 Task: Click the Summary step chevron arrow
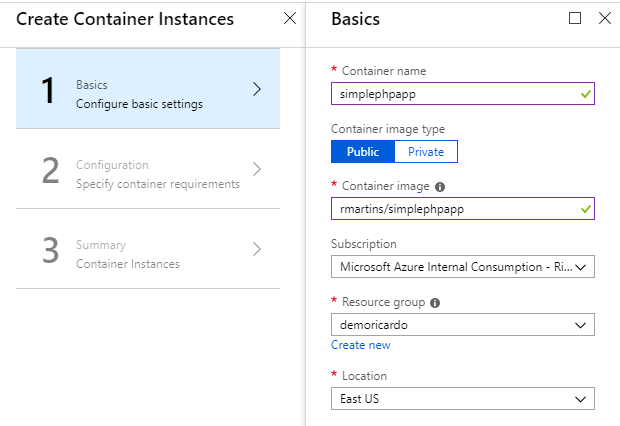257,249
